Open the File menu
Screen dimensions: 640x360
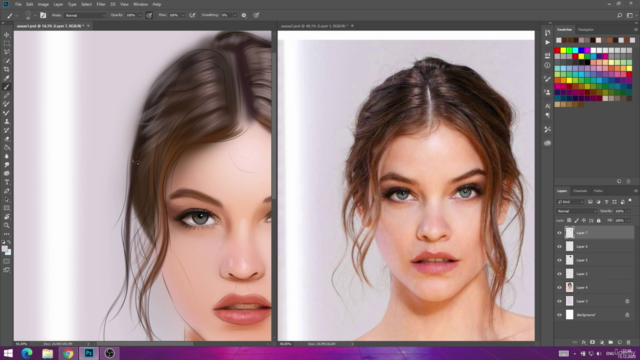[x=18, y=4]
